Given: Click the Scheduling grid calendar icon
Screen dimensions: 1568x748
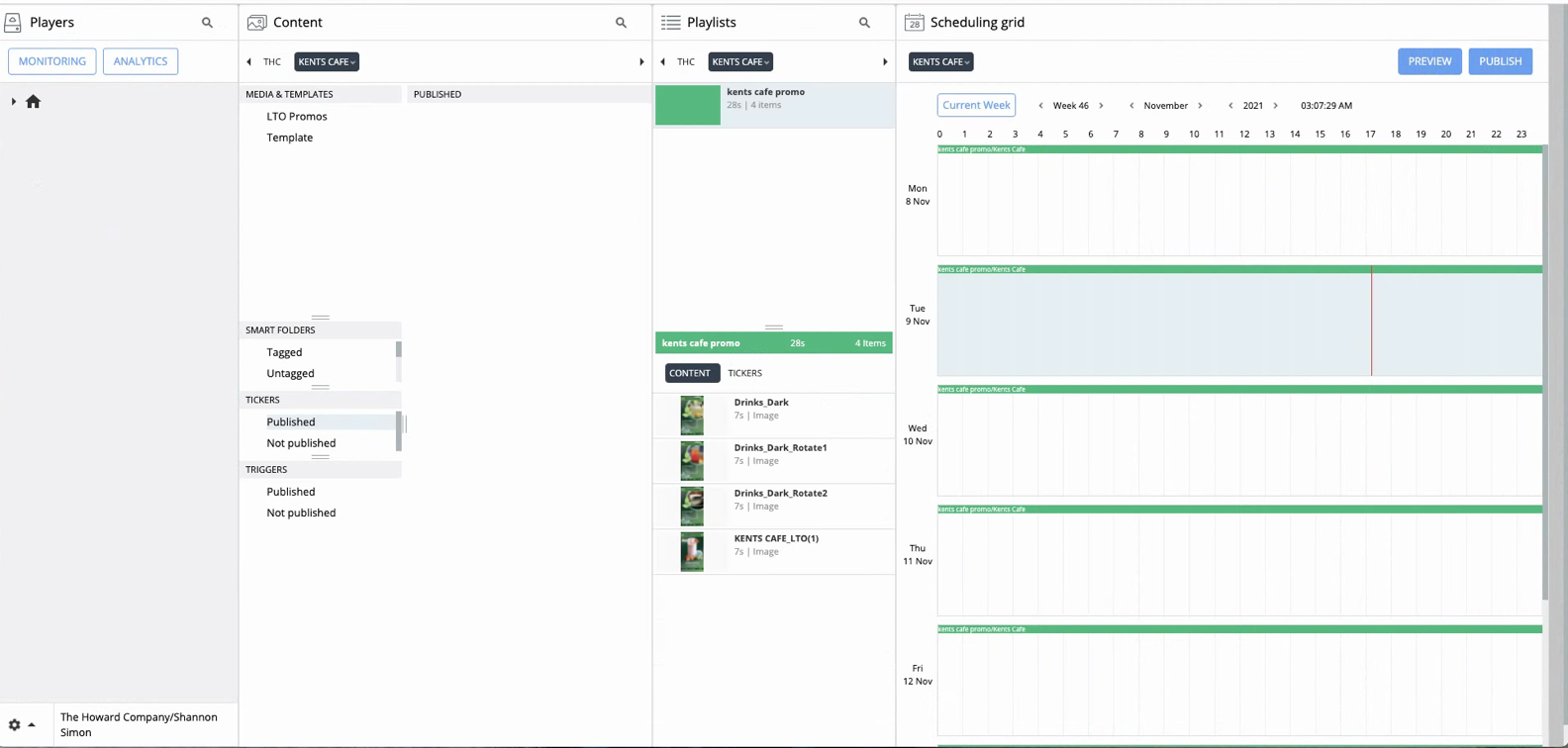Looking at the screenshot, I should (914, 22).
